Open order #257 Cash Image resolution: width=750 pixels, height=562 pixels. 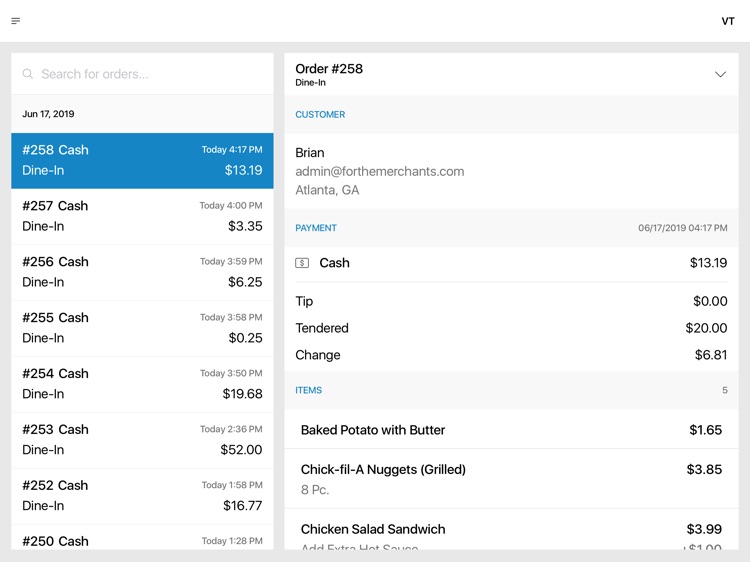[143, 216]
